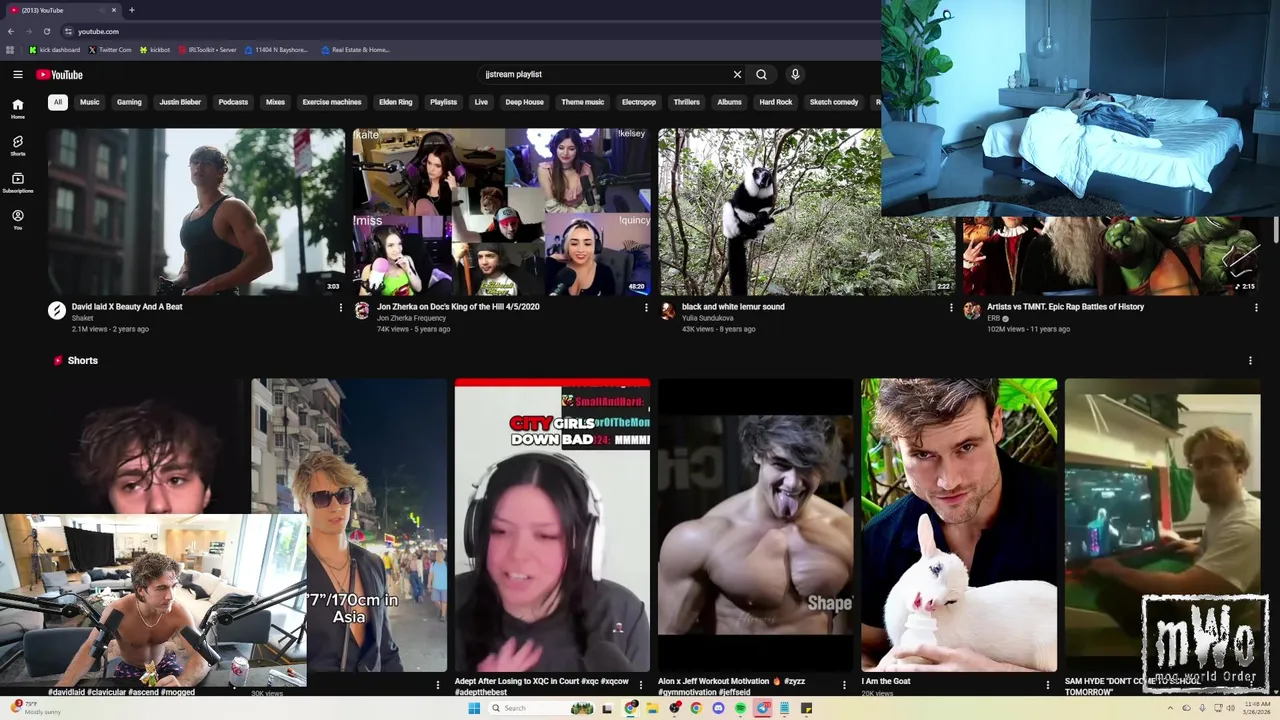The image size is (1280, 720).
Task: Open Real Estate & Home bookmark
Action: click(x=356, y=49)
